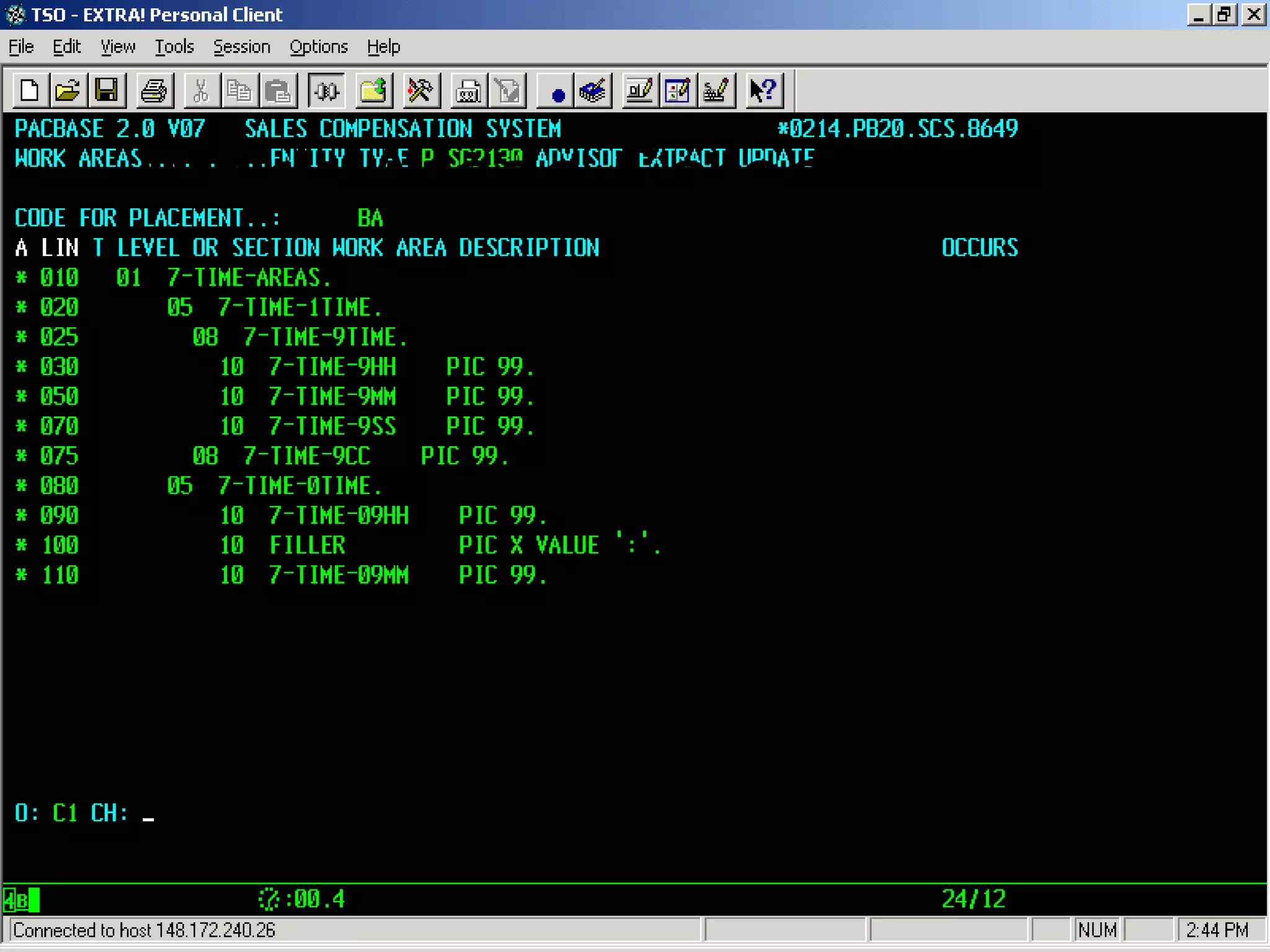Click the 7-TIME-09HH field name

[x=339, y=516]
